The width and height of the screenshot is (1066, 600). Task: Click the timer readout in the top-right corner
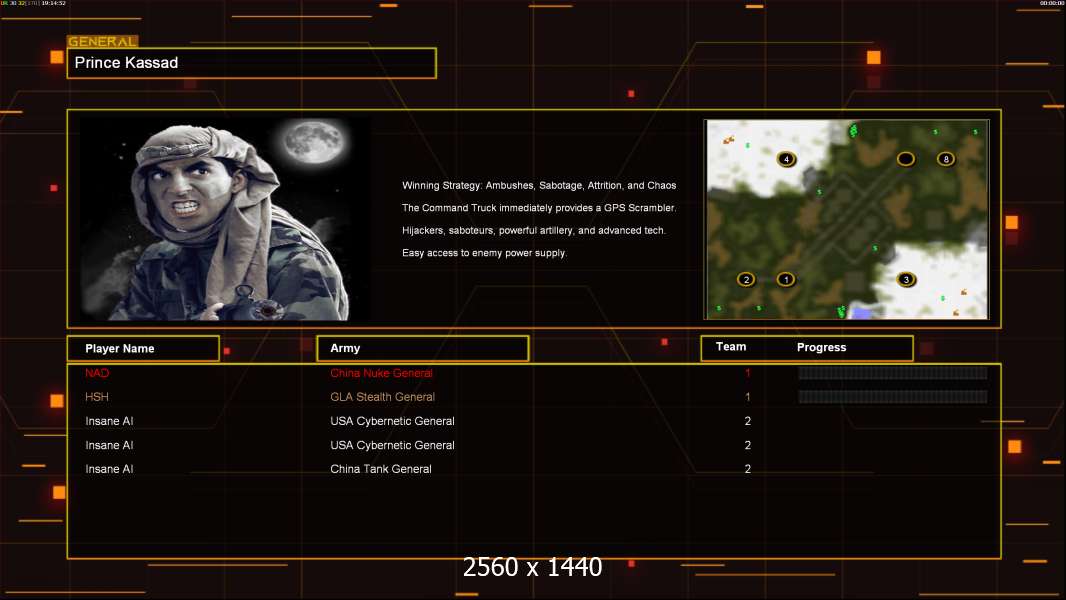coord(1051,3)
